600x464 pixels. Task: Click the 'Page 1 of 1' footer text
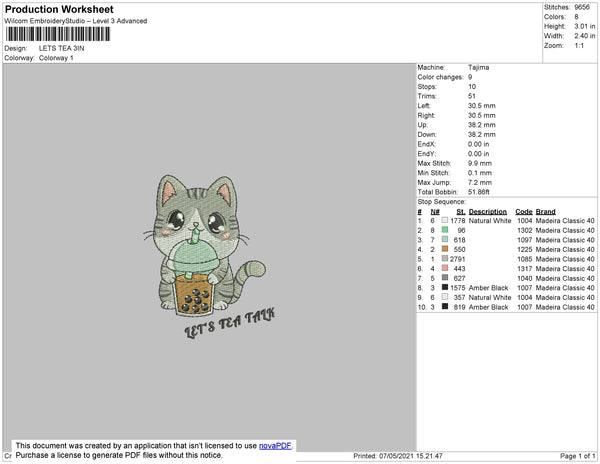coord(578,456)
